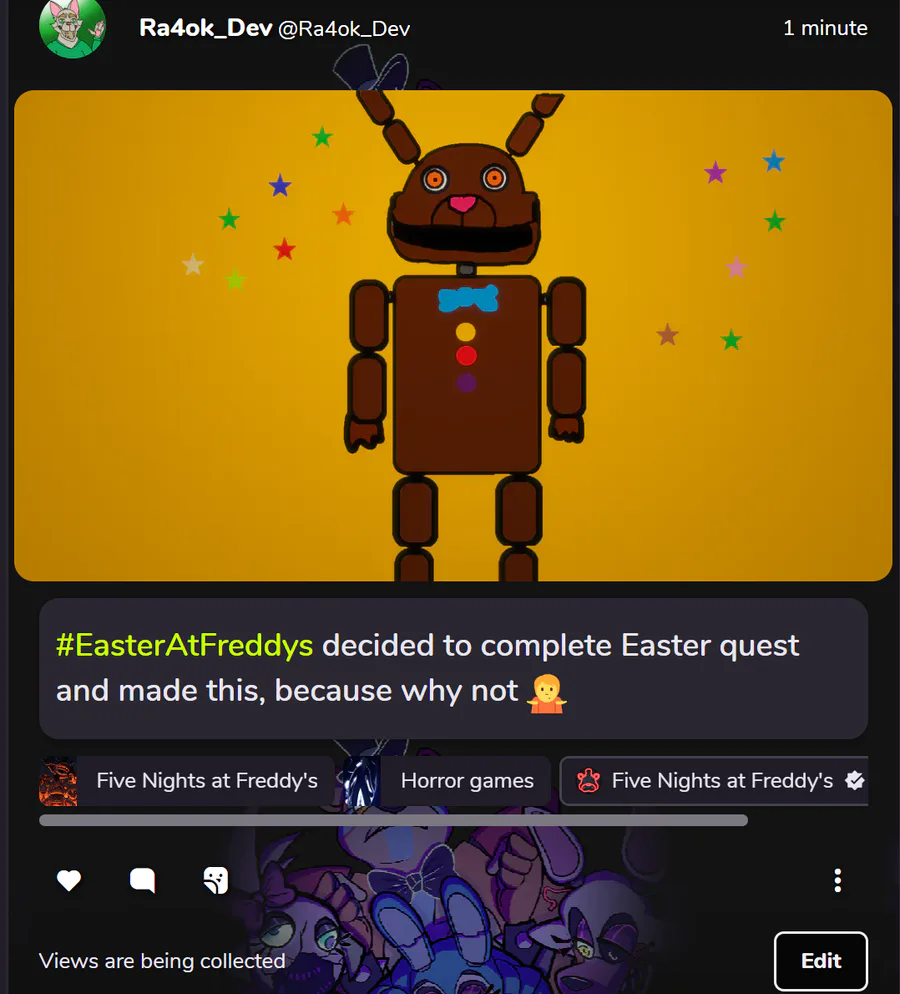
Task: Open the Five Nights at Freddy's community thumbnail
Action: pyautogui.click(x=58, y=781)
